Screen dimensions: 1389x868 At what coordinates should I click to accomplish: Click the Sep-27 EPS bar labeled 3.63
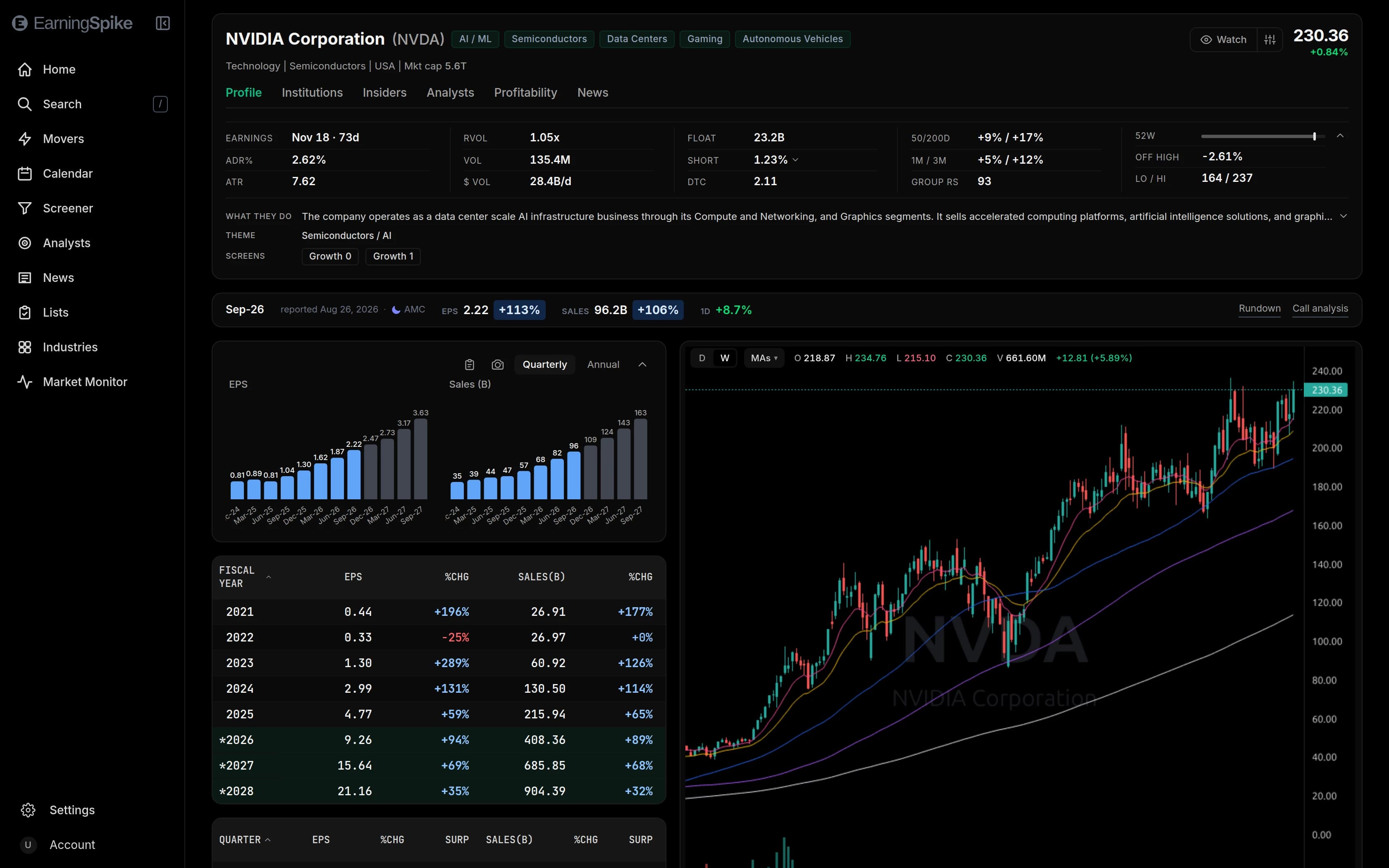421,459
